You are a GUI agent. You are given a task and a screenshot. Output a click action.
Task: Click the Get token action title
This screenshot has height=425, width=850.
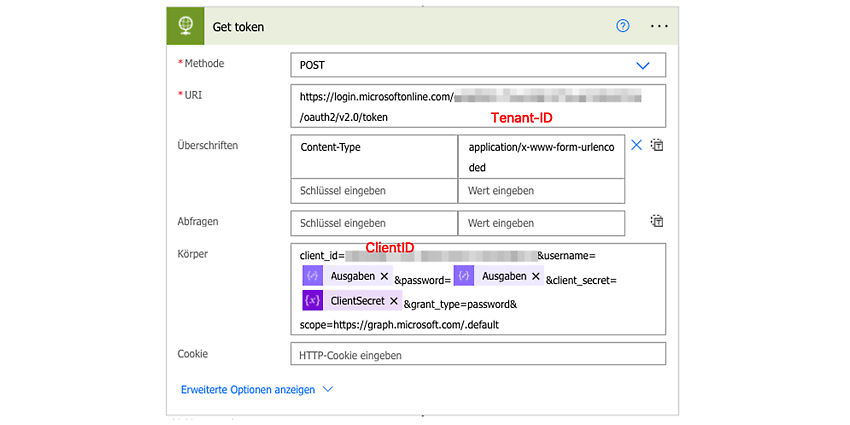click(x=238, y=27)
